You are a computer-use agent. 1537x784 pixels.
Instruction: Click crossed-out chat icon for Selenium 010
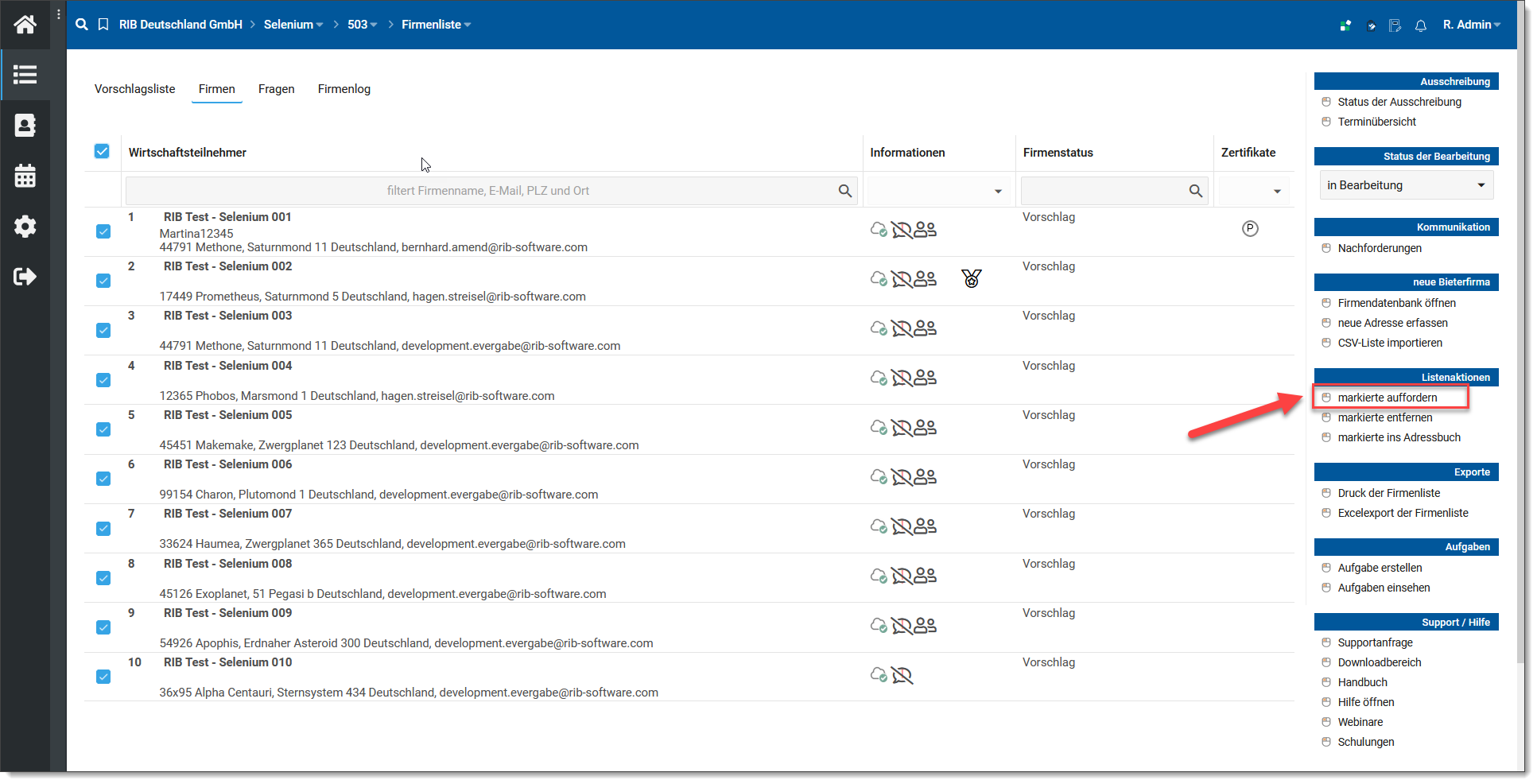(x=902, y=675)
